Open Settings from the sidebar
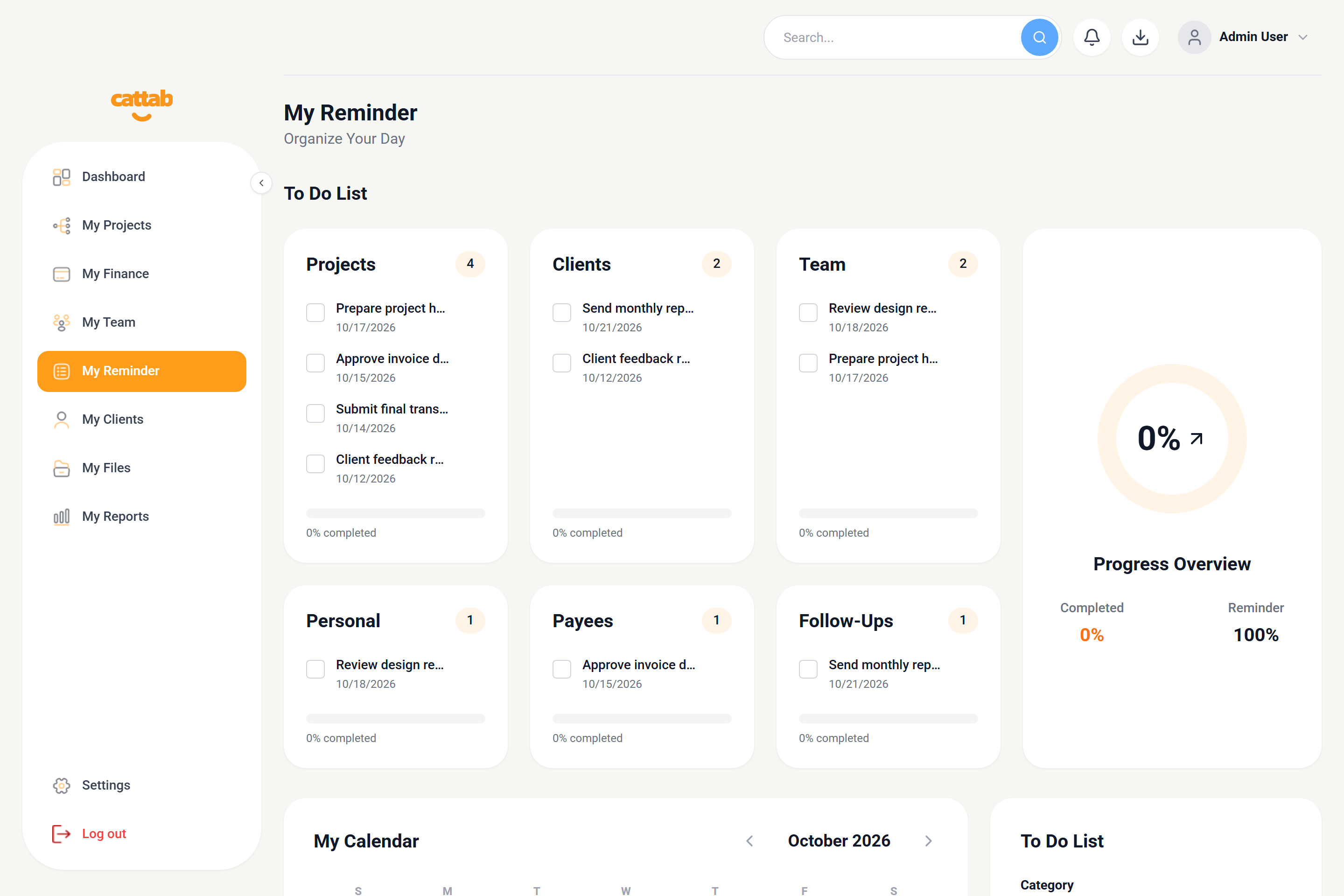The image size is (1344, 896). (142, 786)
